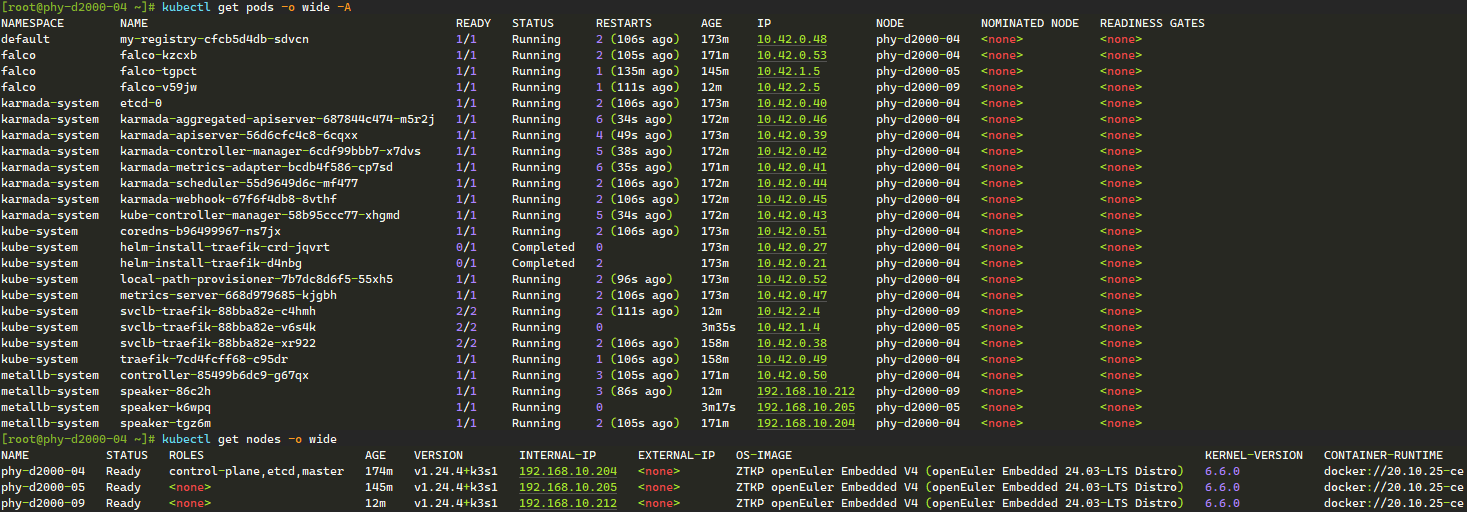Viewport: 1467px width, 512px height.
Task: Click IP 192.168.10.212 in the speaker-86c2h row
Action: point(805,391)
